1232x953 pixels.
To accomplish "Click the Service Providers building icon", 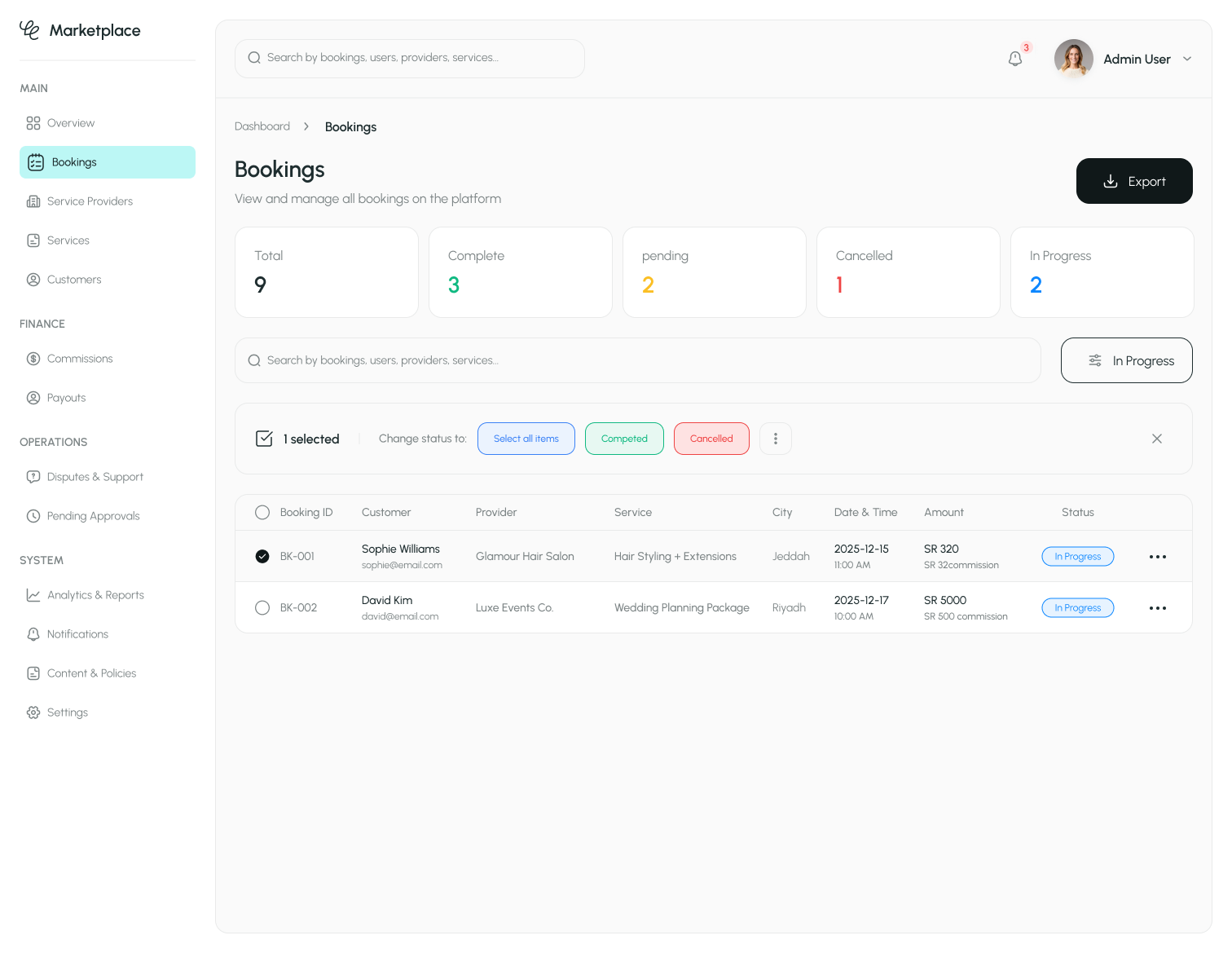I will point(33,201).
